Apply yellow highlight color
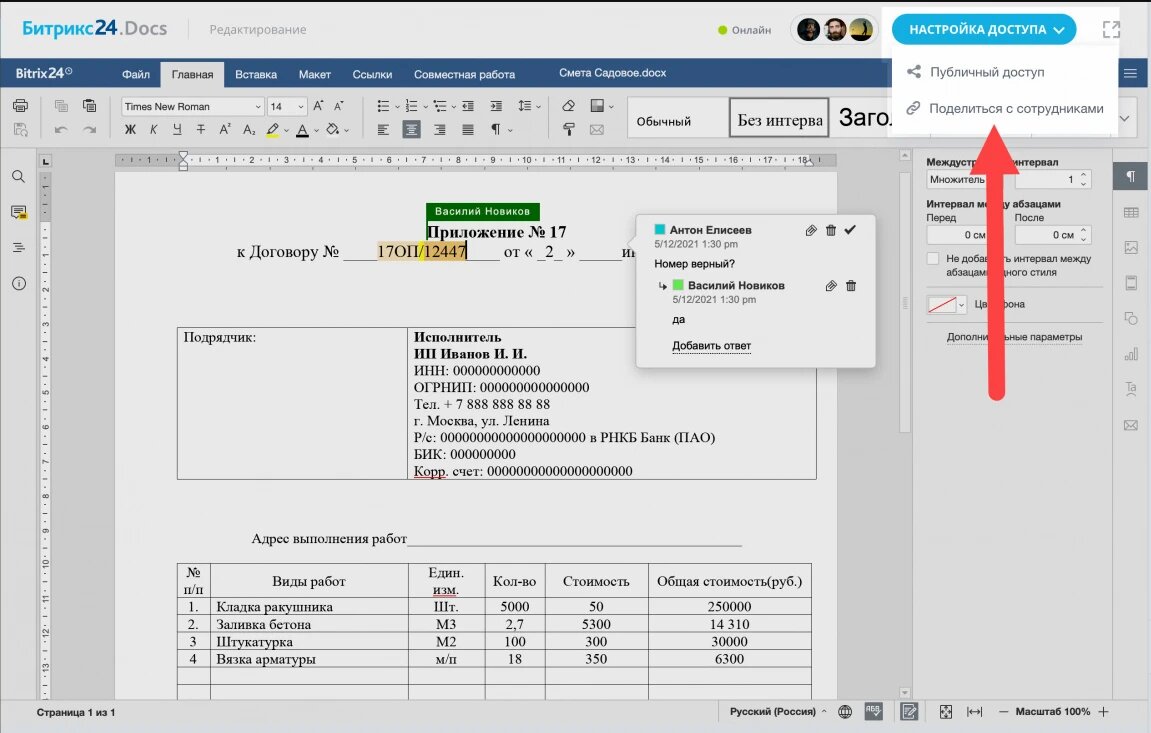 pos(272,130)
